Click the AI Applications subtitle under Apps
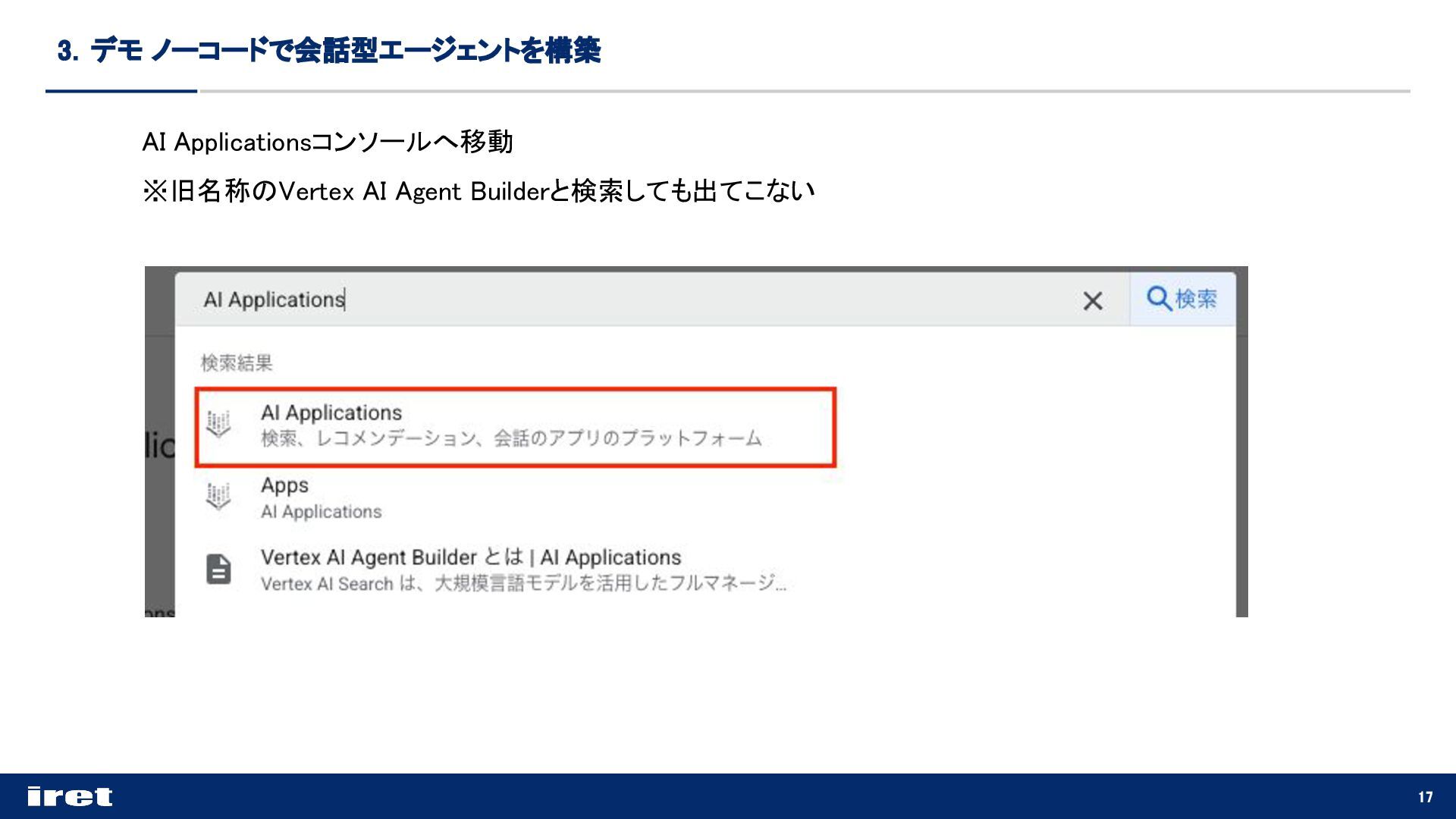This screenshot has width=1456, height=819. coord(322,512)
